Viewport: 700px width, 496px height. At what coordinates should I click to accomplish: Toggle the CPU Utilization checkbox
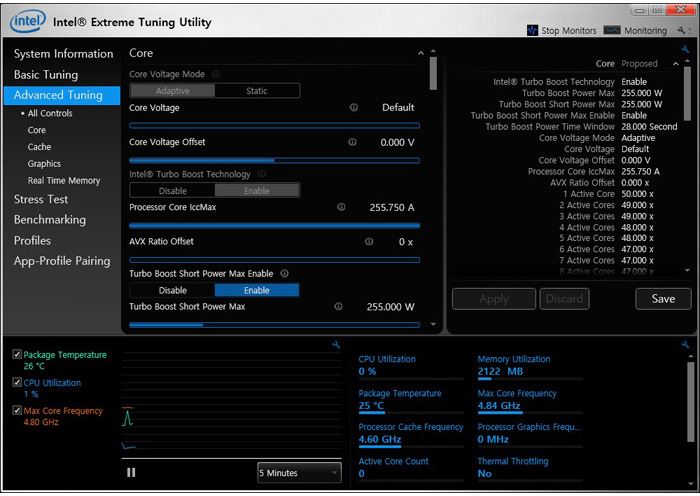pyautogui.click(x=17, y=383)
